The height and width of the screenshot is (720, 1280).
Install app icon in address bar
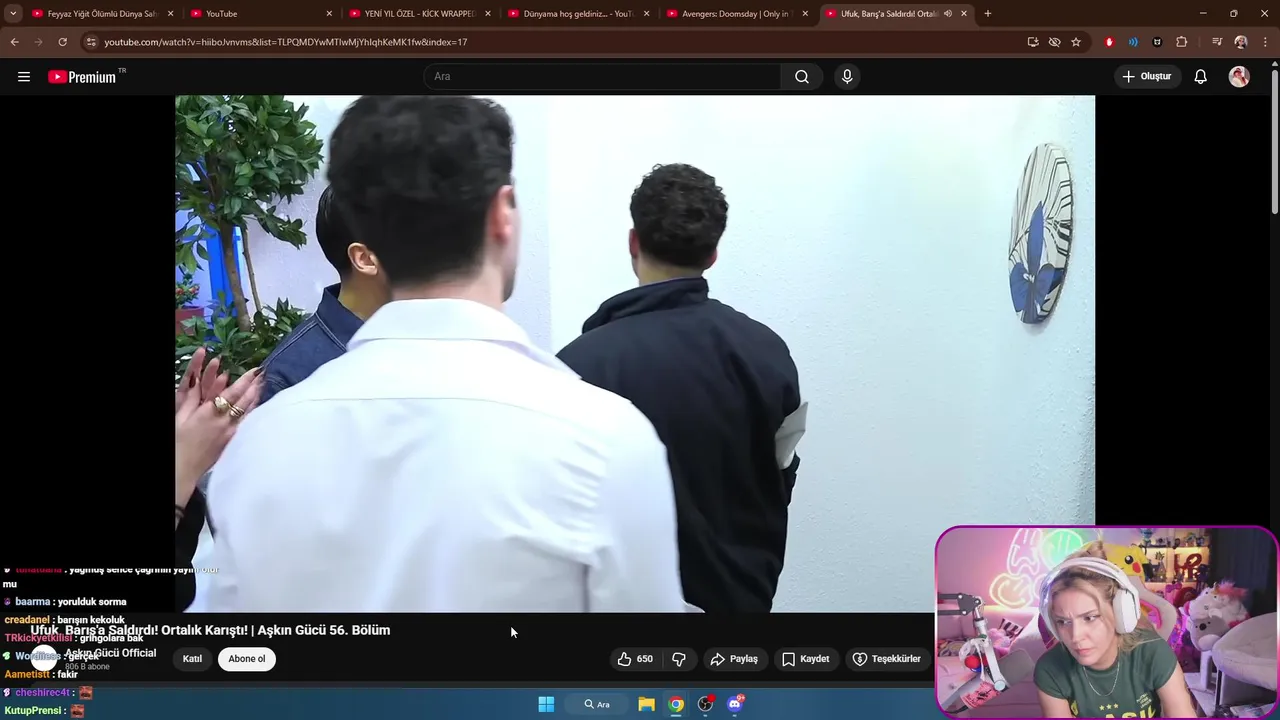[x=1033, y=42]
